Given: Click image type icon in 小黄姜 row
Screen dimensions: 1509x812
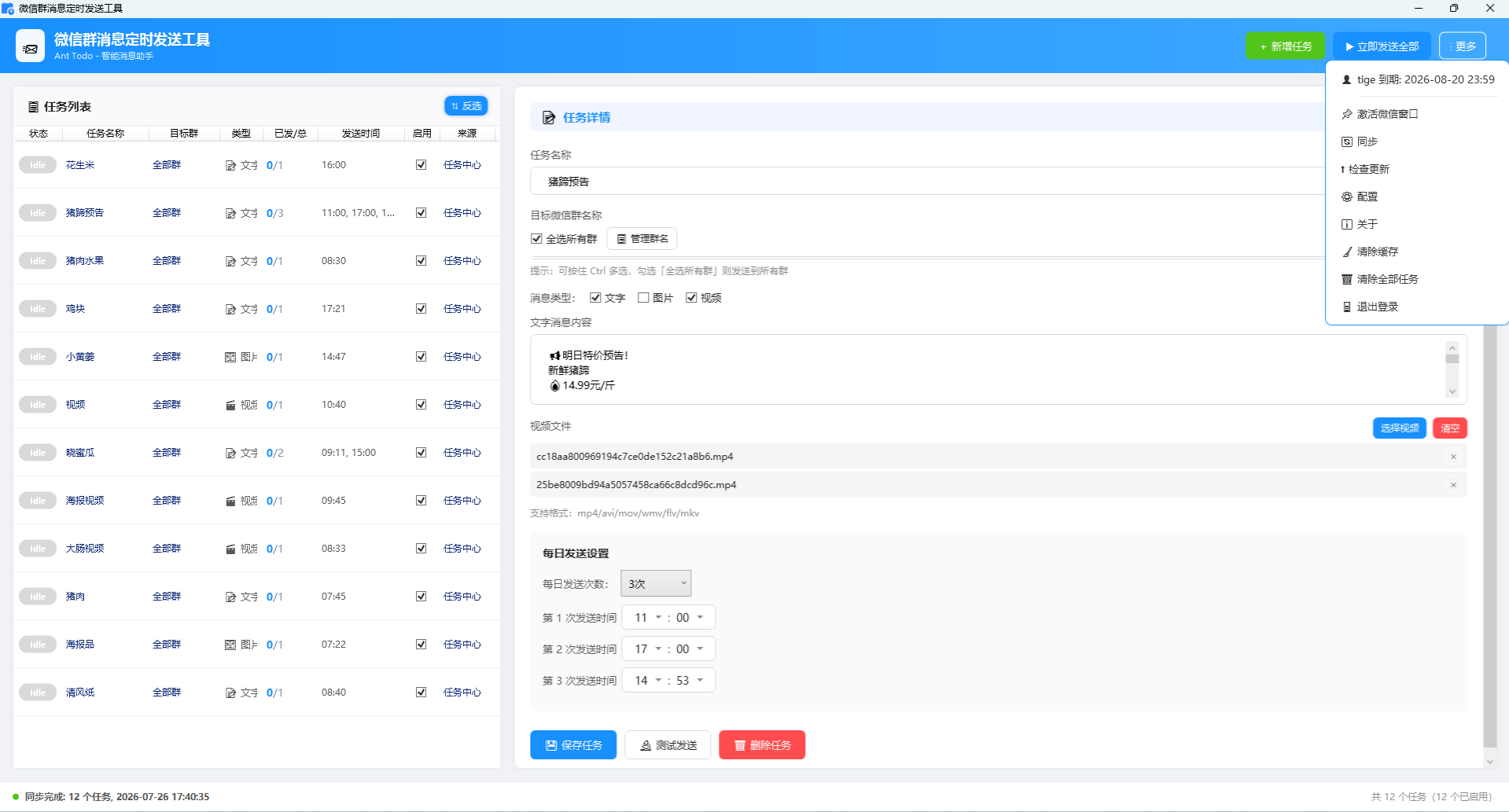Looking at the screenshot, I should [230, 358].
